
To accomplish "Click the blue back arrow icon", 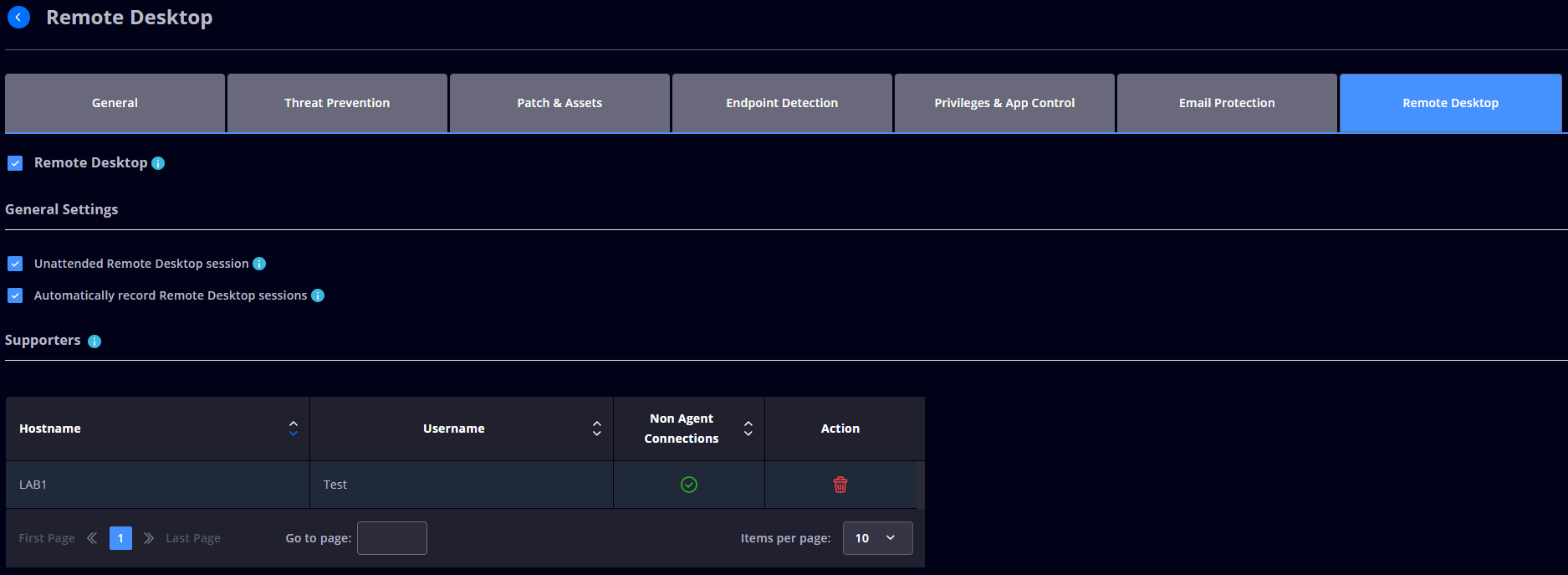I will point(18,18).
